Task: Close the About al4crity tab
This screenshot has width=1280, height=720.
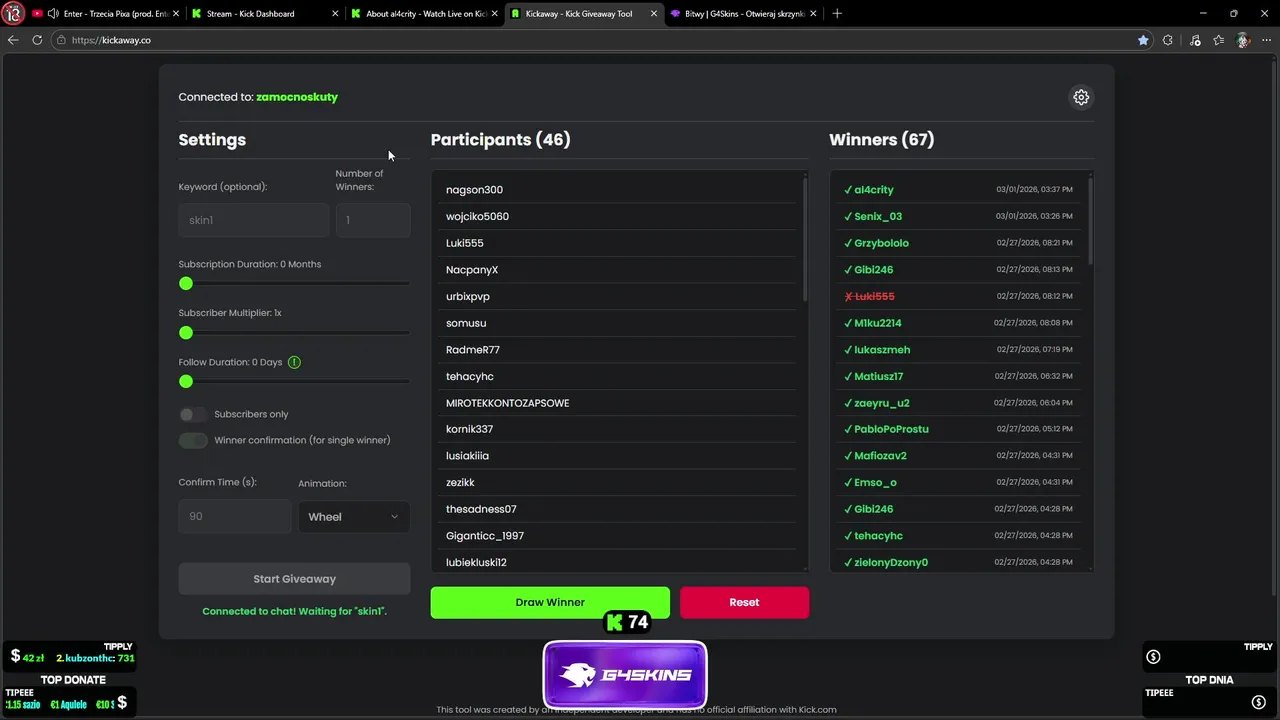Action: (x=495, y=14)
